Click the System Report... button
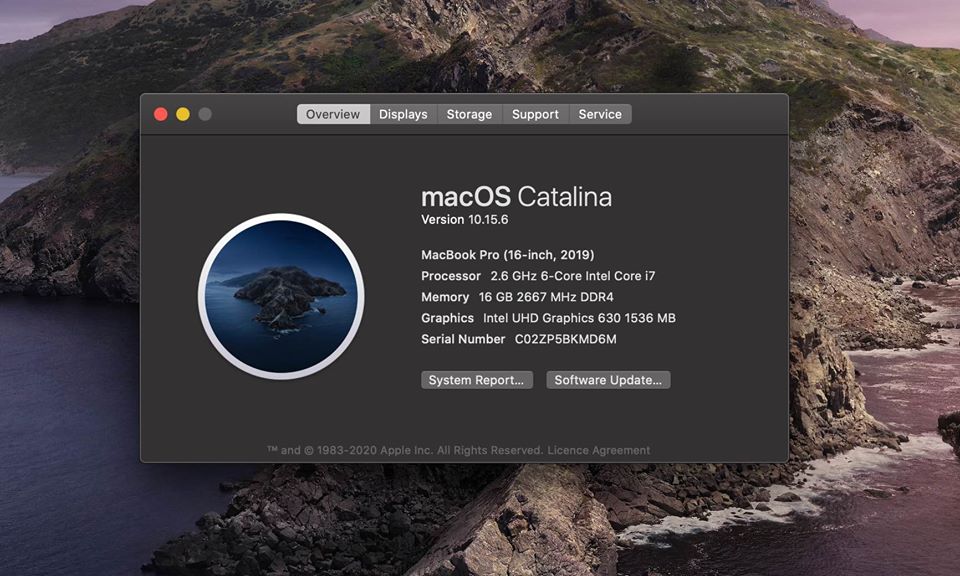960x576 pixels. (x=476, y=380)
